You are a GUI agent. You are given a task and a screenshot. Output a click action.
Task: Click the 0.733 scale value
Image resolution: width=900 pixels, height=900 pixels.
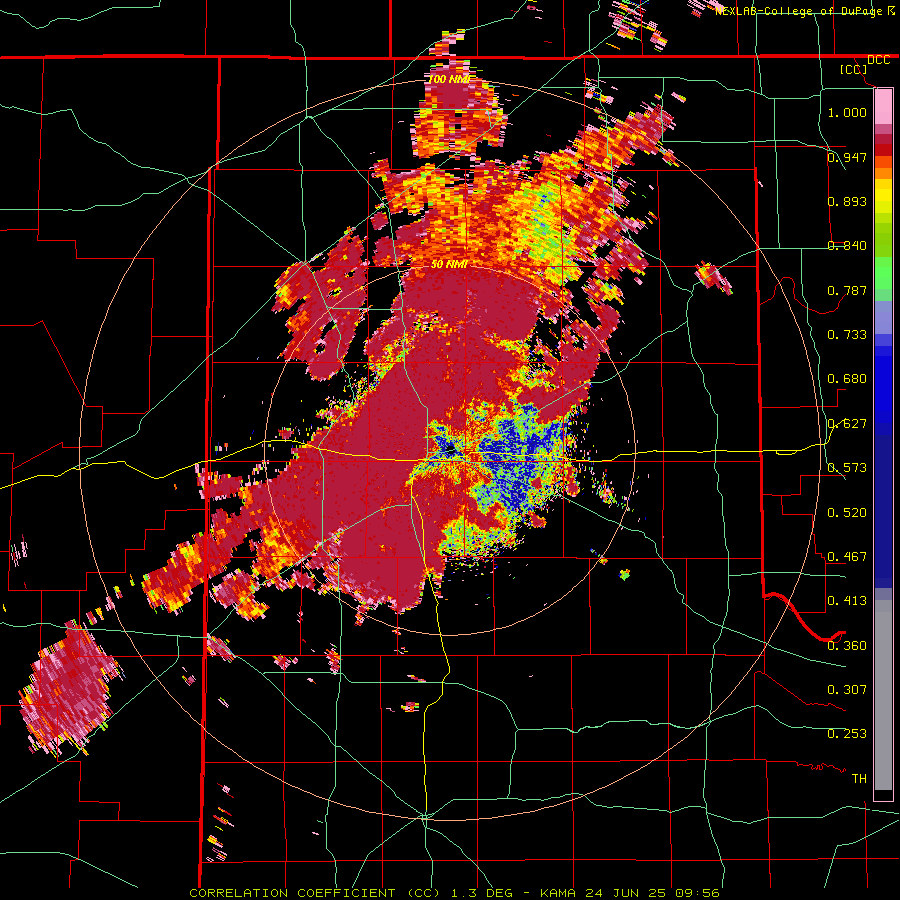[x=847, y=335]
